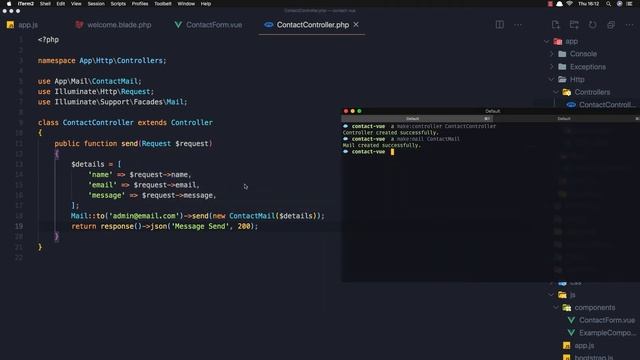Image resolution: width=640 pixels, height=360 pixels.
Task: Click 'Controller created successfully.' terminal output
Action: tap(391, 133)
